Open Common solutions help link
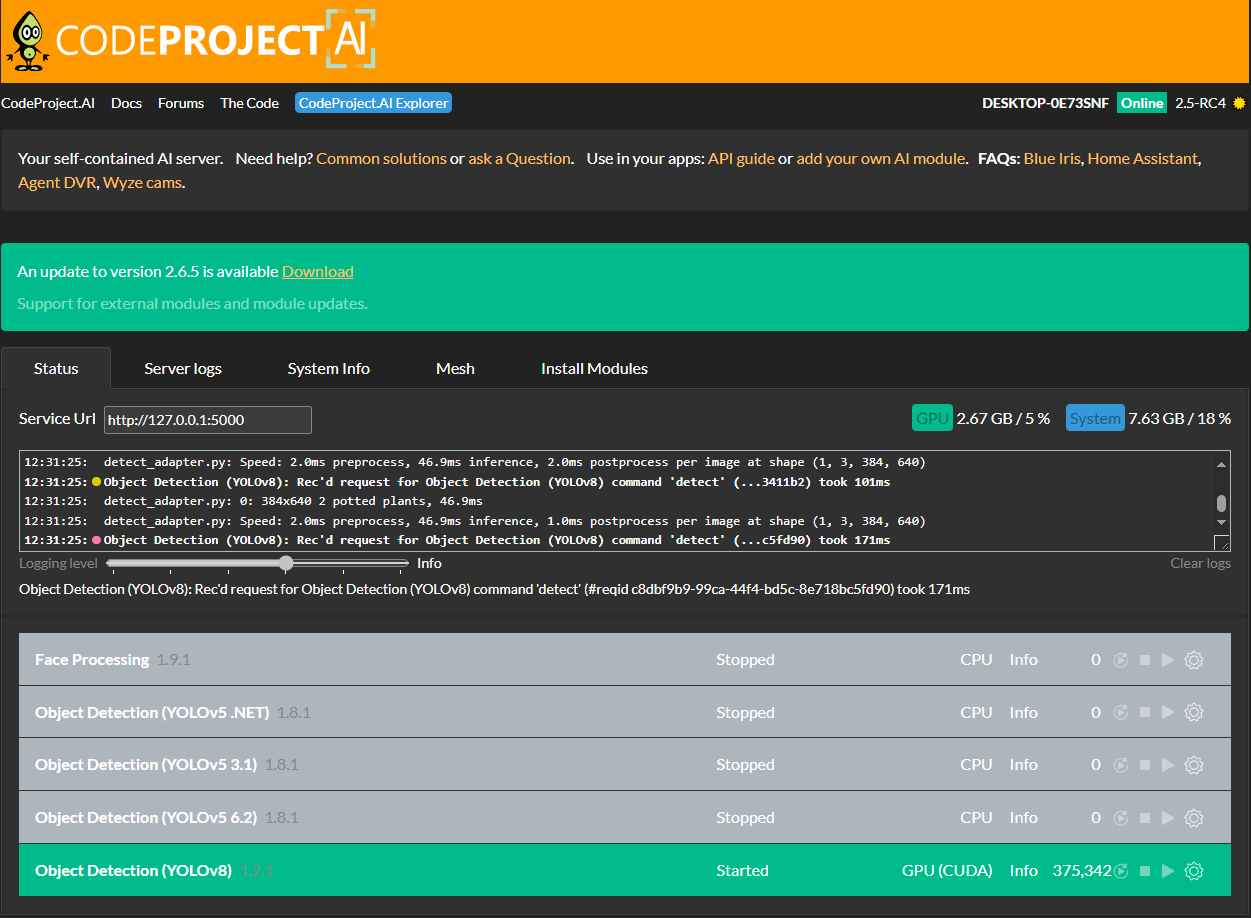Screen dimensions: 1251x918 [381, 158]
